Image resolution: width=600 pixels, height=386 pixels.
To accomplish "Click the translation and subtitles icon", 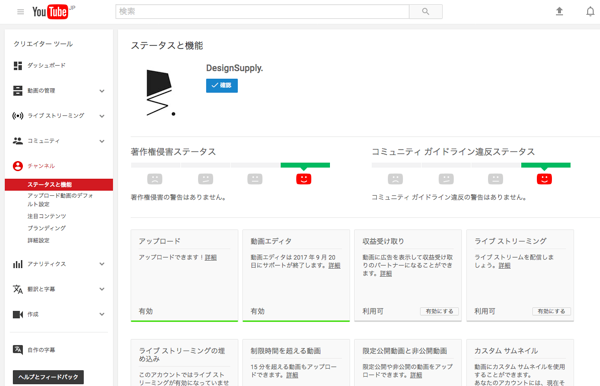I will pos(18,289).
